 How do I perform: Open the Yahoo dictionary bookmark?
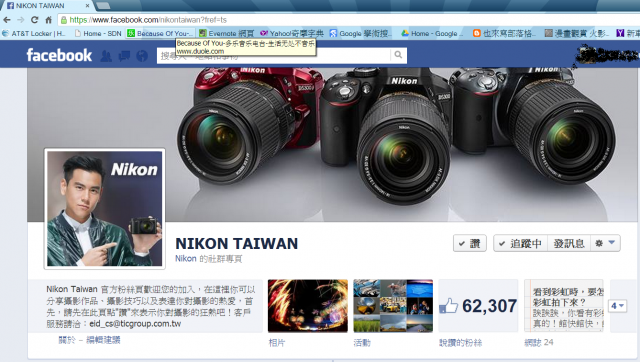click(x=292, y=33)
